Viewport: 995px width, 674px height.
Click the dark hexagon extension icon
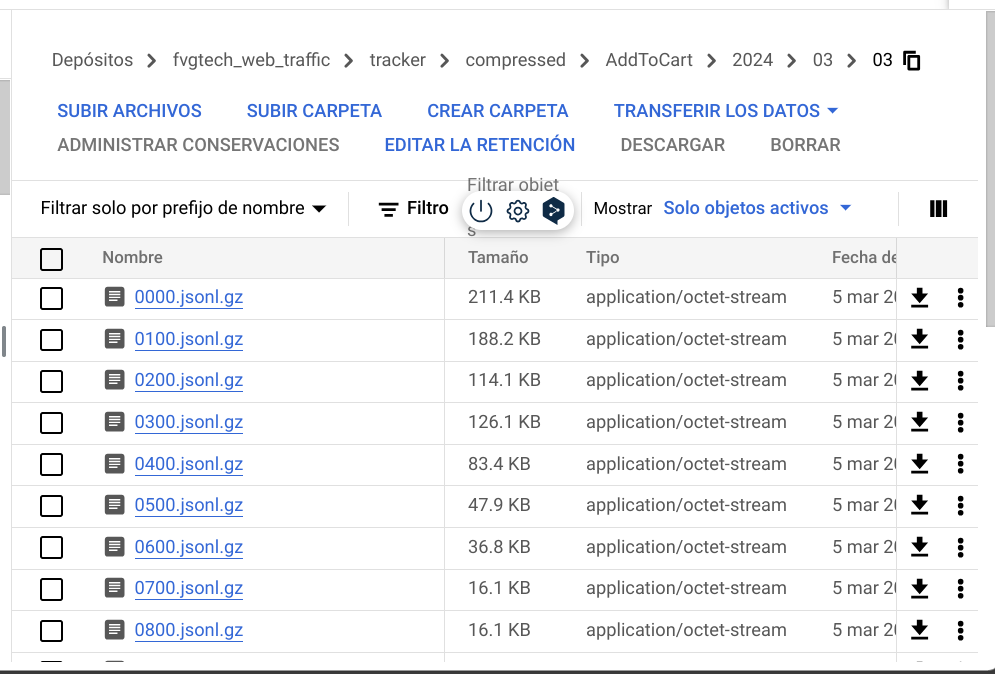(x=553, y=210)
